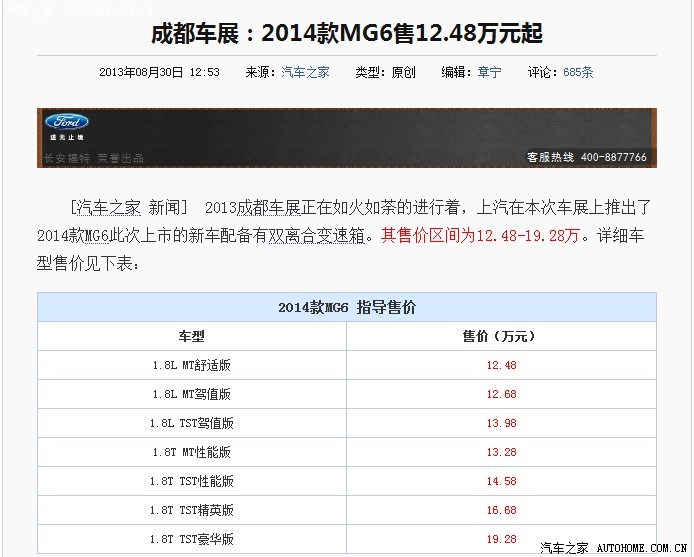Click the 车型 column header

click(191, 337)
